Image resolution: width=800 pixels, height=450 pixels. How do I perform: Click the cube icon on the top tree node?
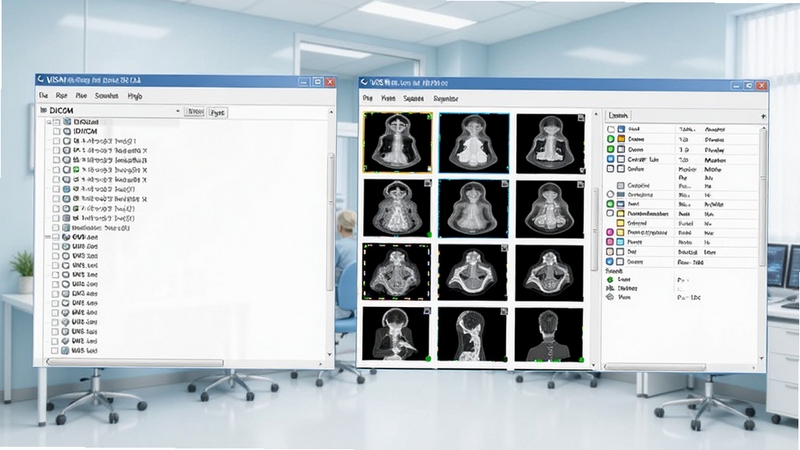pyautogui.click(x=67, y=122)
